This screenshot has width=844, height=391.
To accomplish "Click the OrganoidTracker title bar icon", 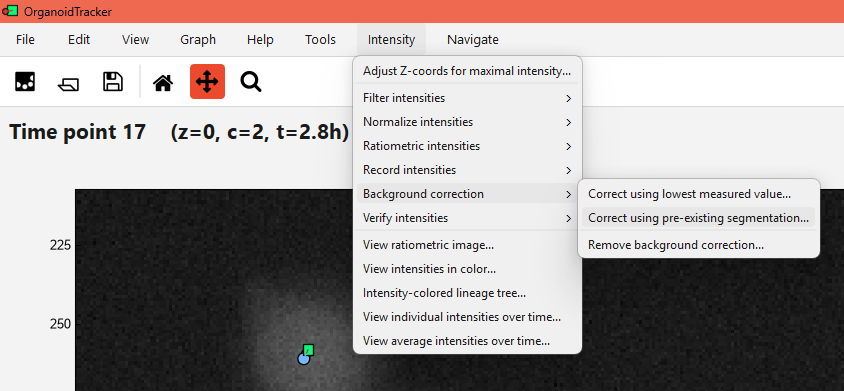I will [x=10, y=11].
